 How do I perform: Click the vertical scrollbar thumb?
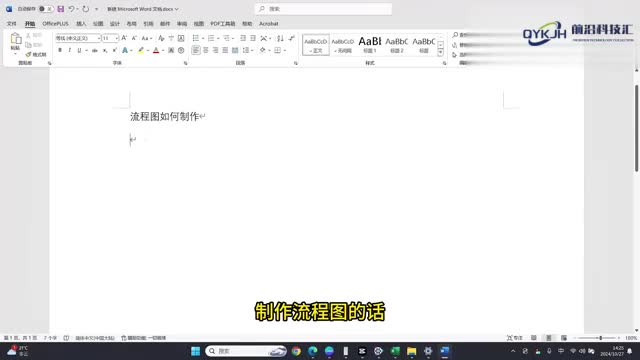coord(636,129)
